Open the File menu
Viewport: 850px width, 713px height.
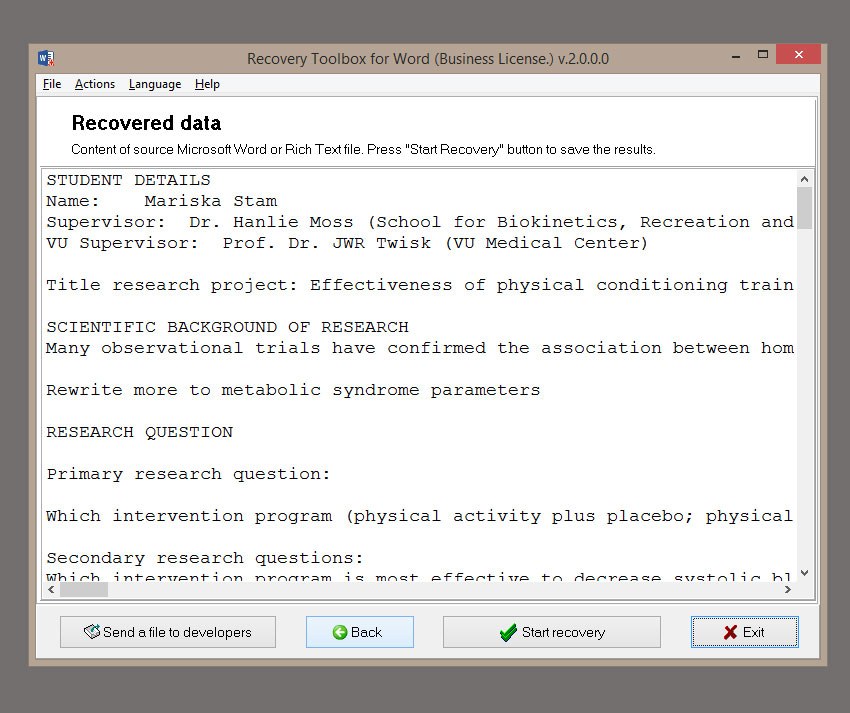tap(52, 84)
